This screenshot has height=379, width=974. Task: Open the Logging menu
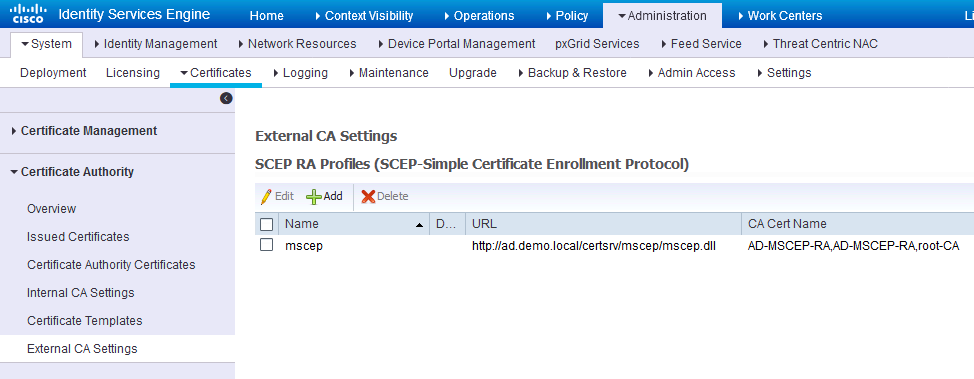pyautogui.click(x=300, y=73)
